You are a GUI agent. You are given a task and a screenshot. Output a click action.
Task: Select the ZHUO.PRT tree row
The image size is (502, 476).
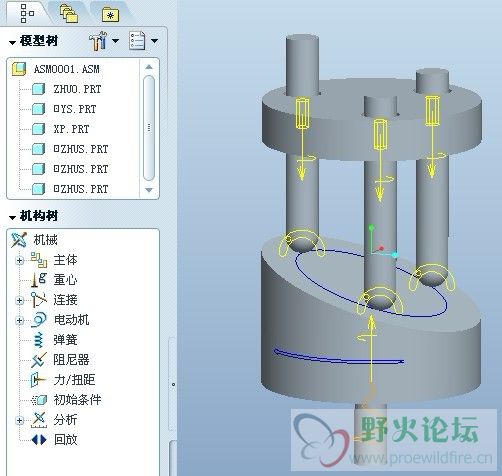pos(77,89)
